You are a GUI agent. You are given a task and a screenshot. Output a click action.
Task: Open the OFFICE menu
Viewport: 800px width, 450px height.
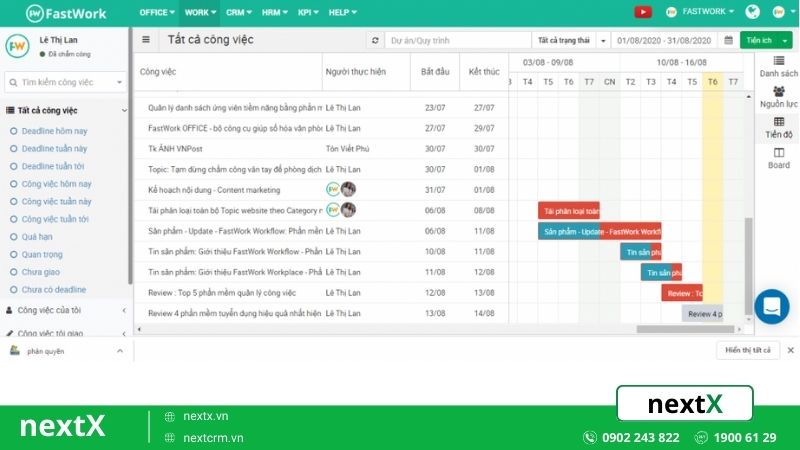(x=157, y=12)
